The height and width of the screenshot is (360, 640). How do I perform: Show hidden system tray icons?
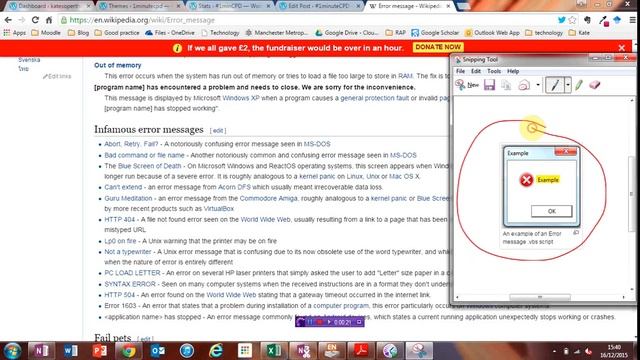pos(554,351)
